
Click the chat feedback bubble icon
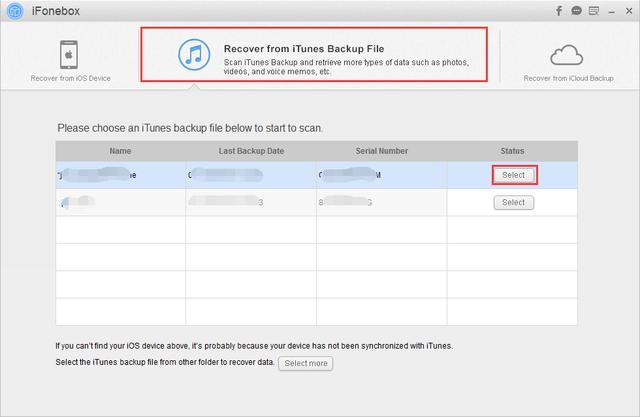[577, 11]
